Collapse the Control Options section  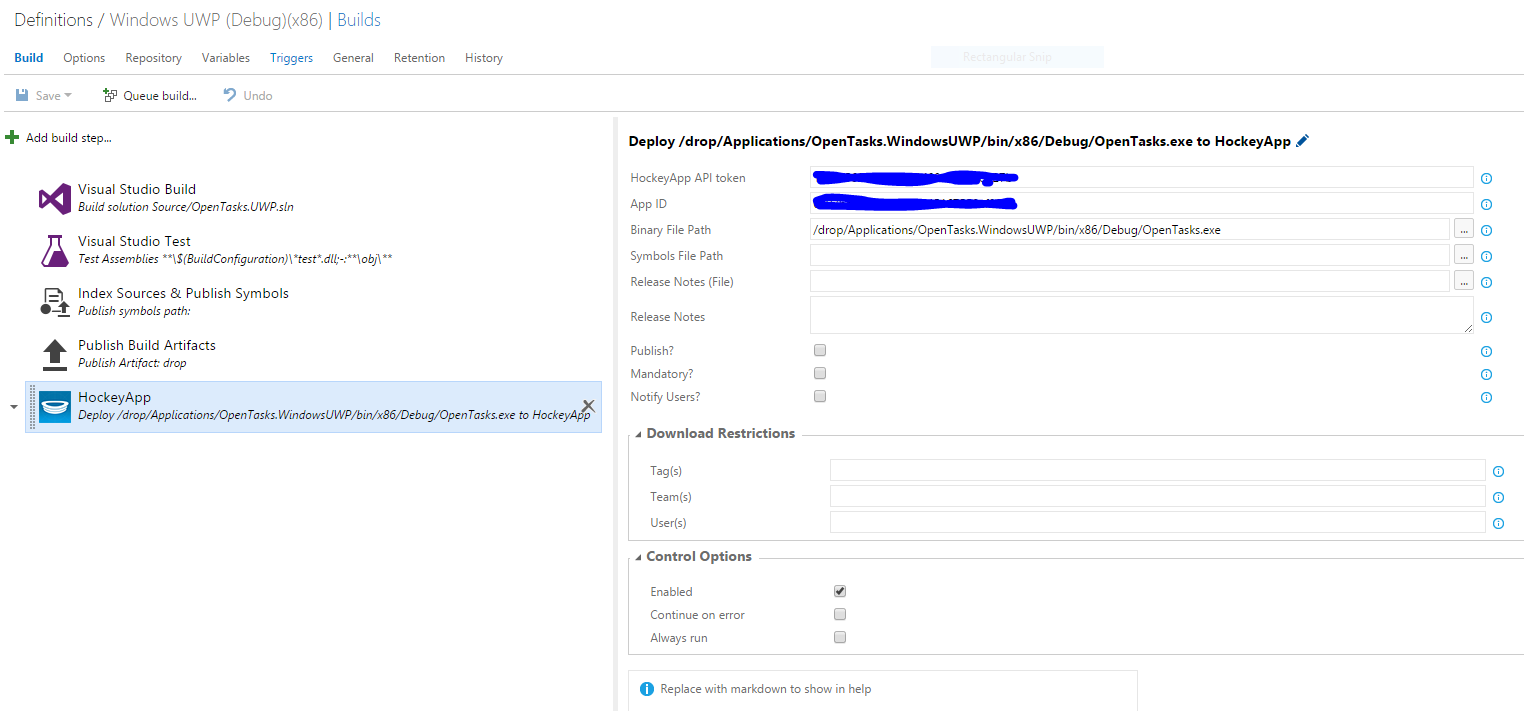pyautogui.click(x=639, y=557)
